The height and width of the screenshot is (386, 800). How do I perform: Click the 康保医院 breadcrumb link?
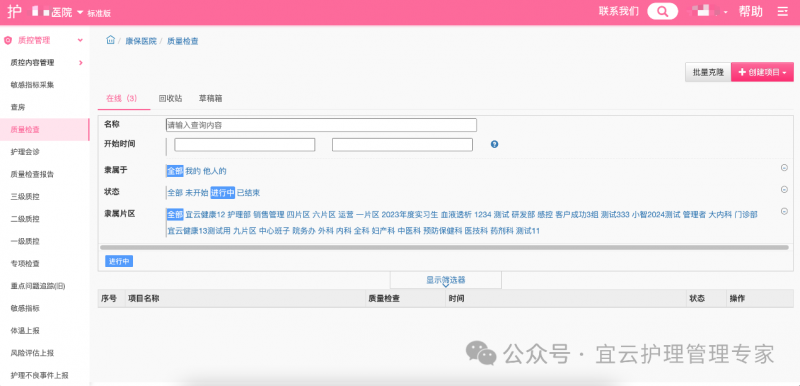141,41
